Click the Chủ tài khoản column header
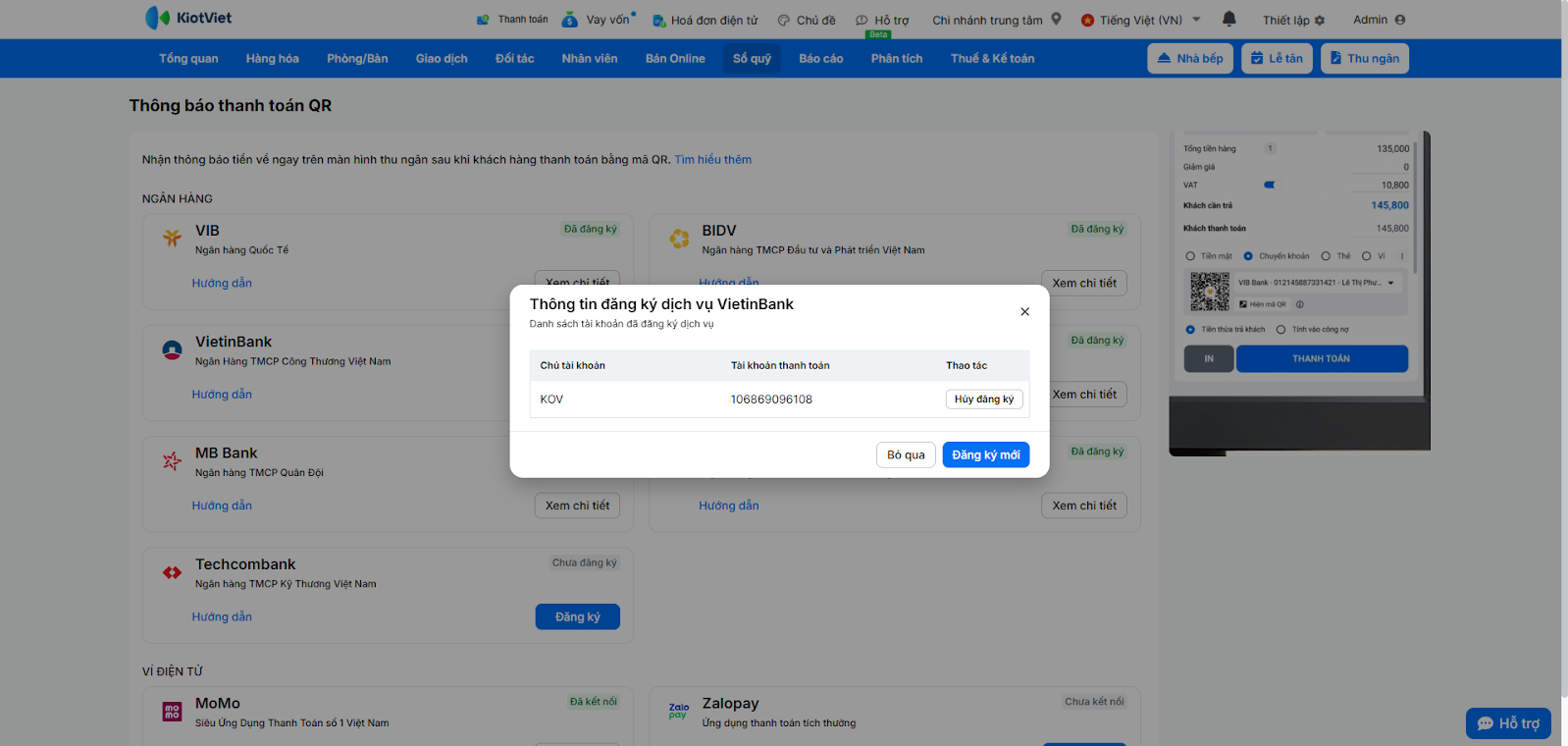 572,366
